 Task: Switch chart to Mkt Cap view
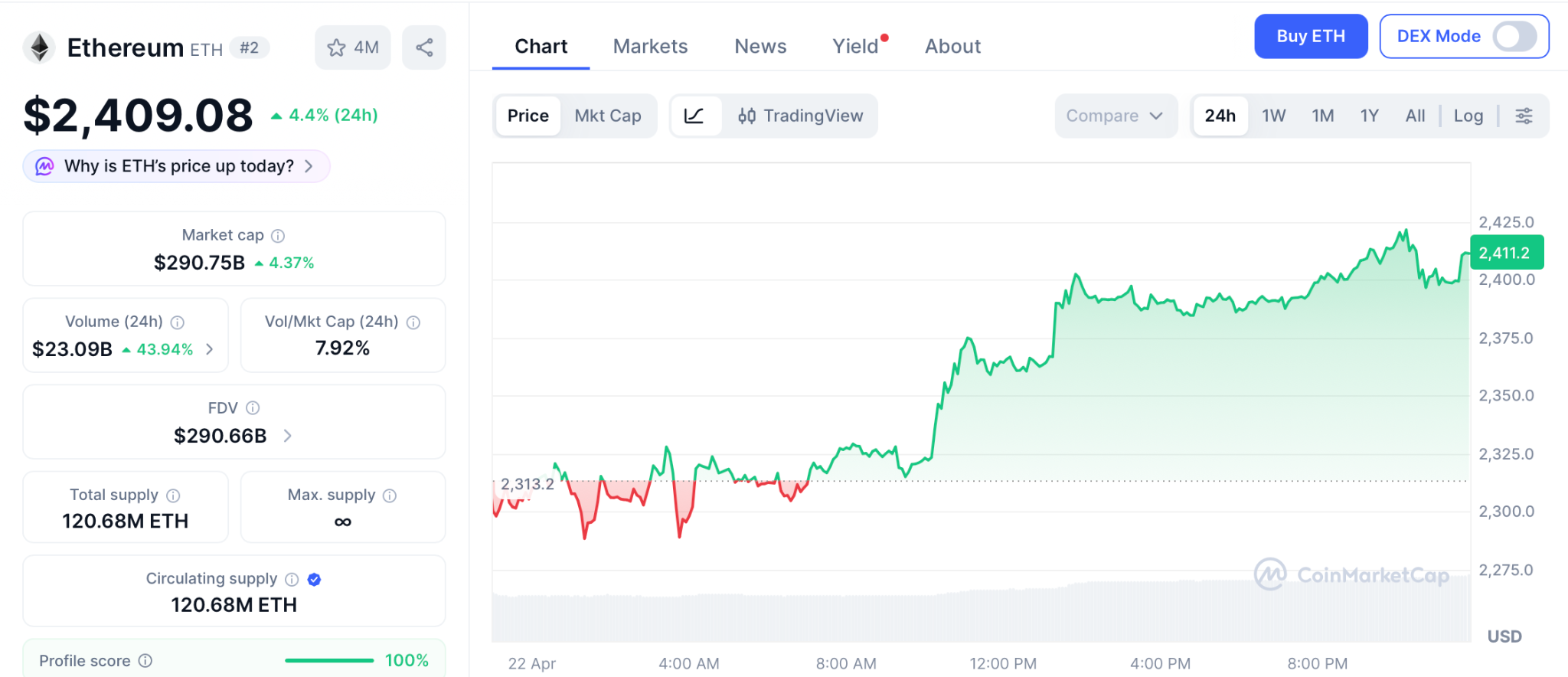click(608, 116)
